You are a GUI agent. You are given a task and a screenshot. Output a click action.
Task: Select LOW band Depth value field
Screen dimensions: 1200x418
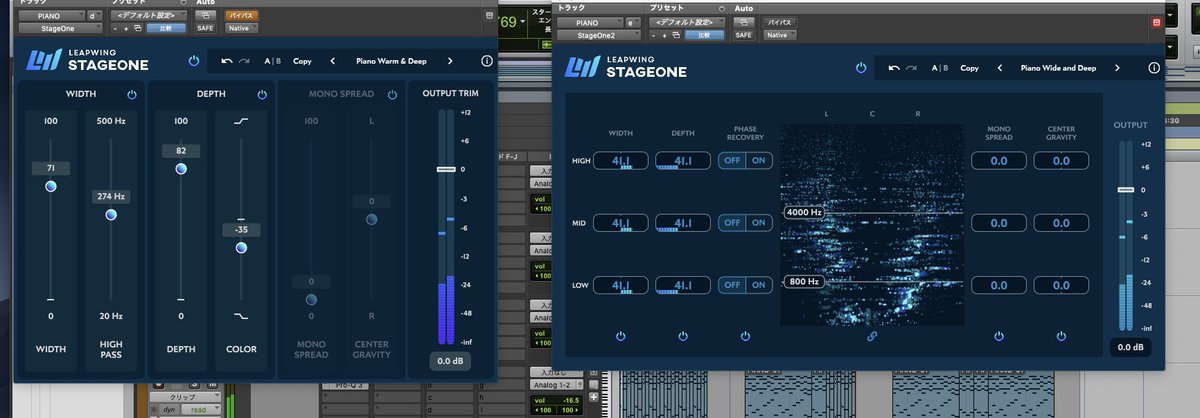[683, 285]
